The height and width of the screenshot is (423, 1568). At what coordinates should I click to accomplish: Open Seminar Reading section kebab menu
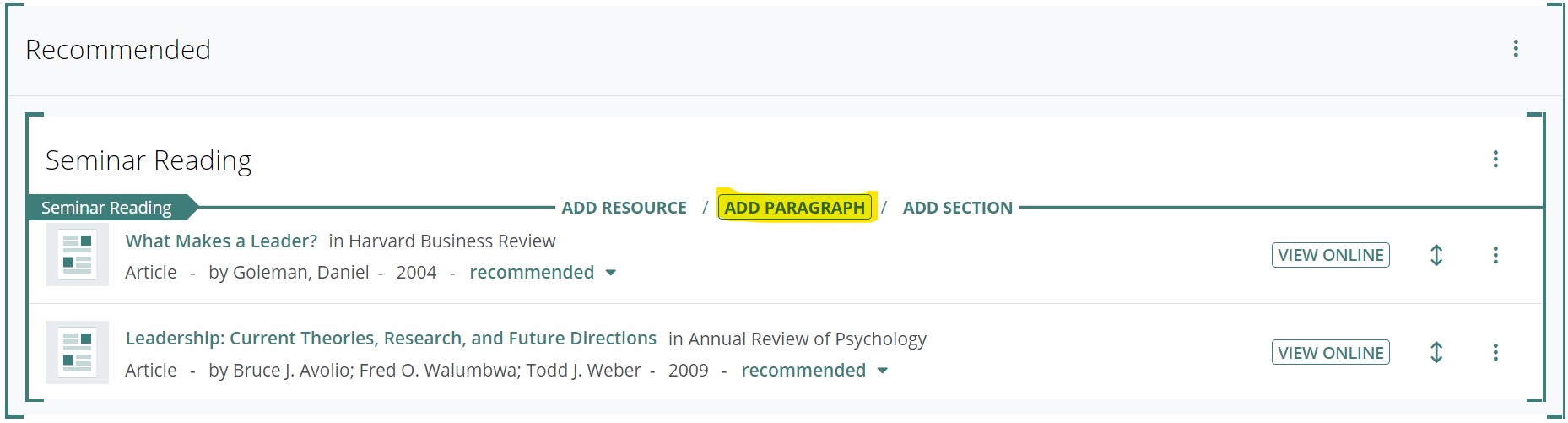1495,160
